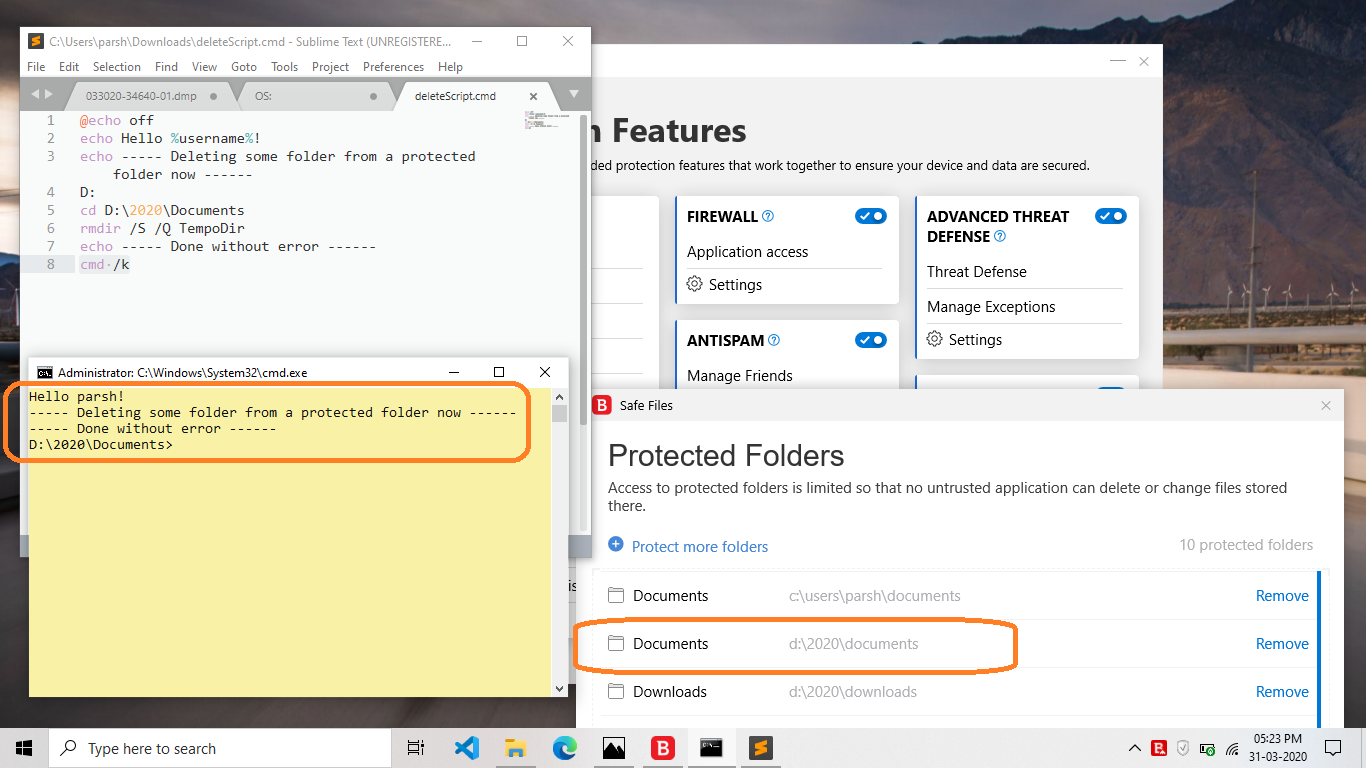
Task: Click the Firewall help question mark icon
Action: pyautogui.click(x=768, y=216)
